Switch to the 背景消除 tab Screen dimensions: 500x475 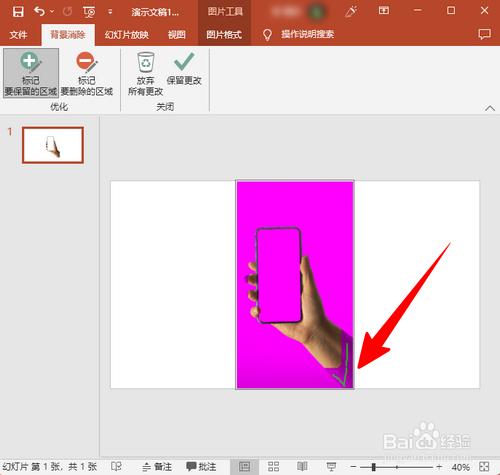tap(68, 34)
